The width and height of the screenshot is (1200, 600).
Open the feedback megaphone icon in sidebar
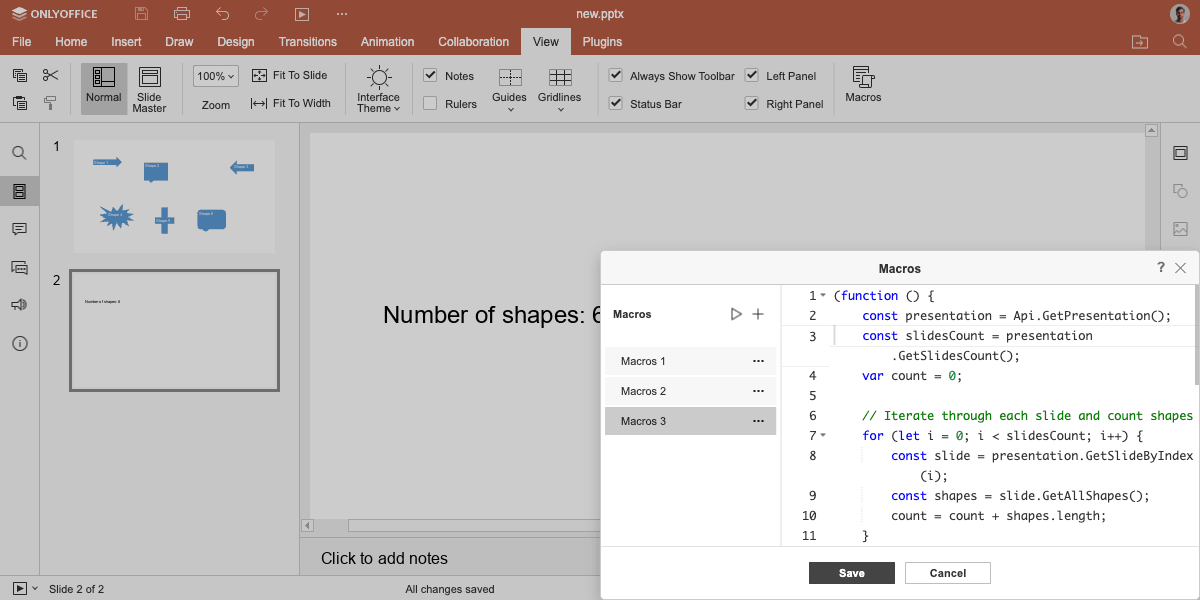(x=19, y=305)
